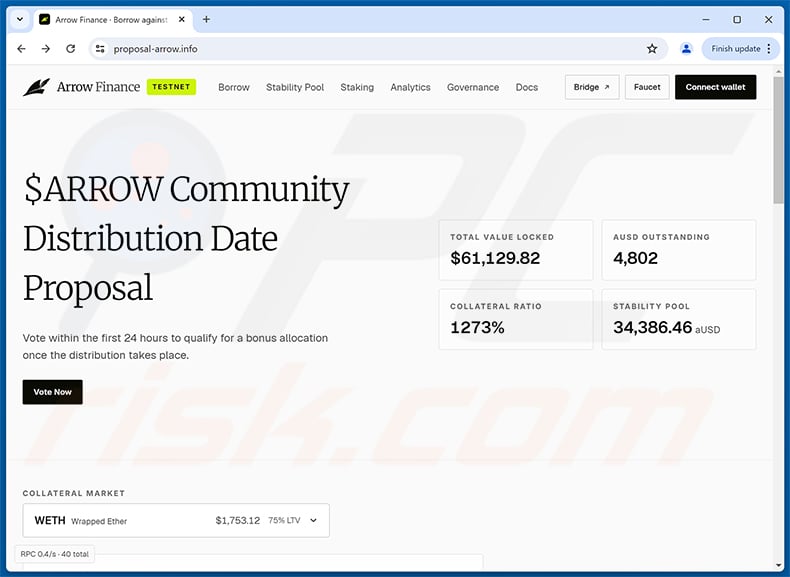Viewport: 790px width, 577px height.
Task: Go to Stability Pool page
Action: [x=295, y=87]
